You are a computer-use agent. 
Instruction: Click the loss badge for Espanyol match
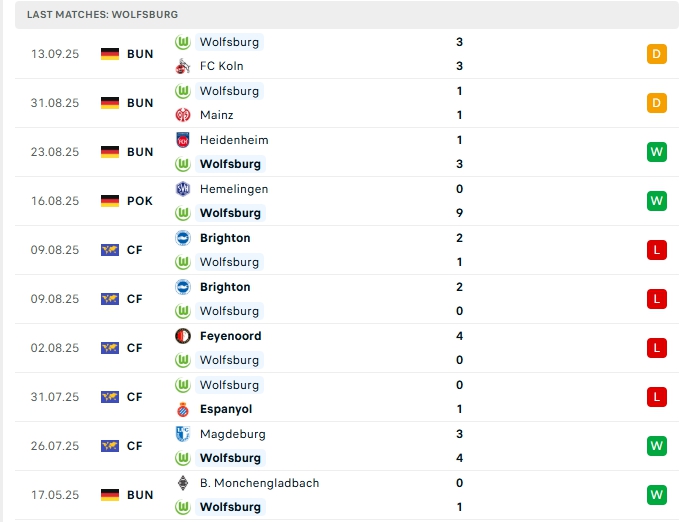657,397
